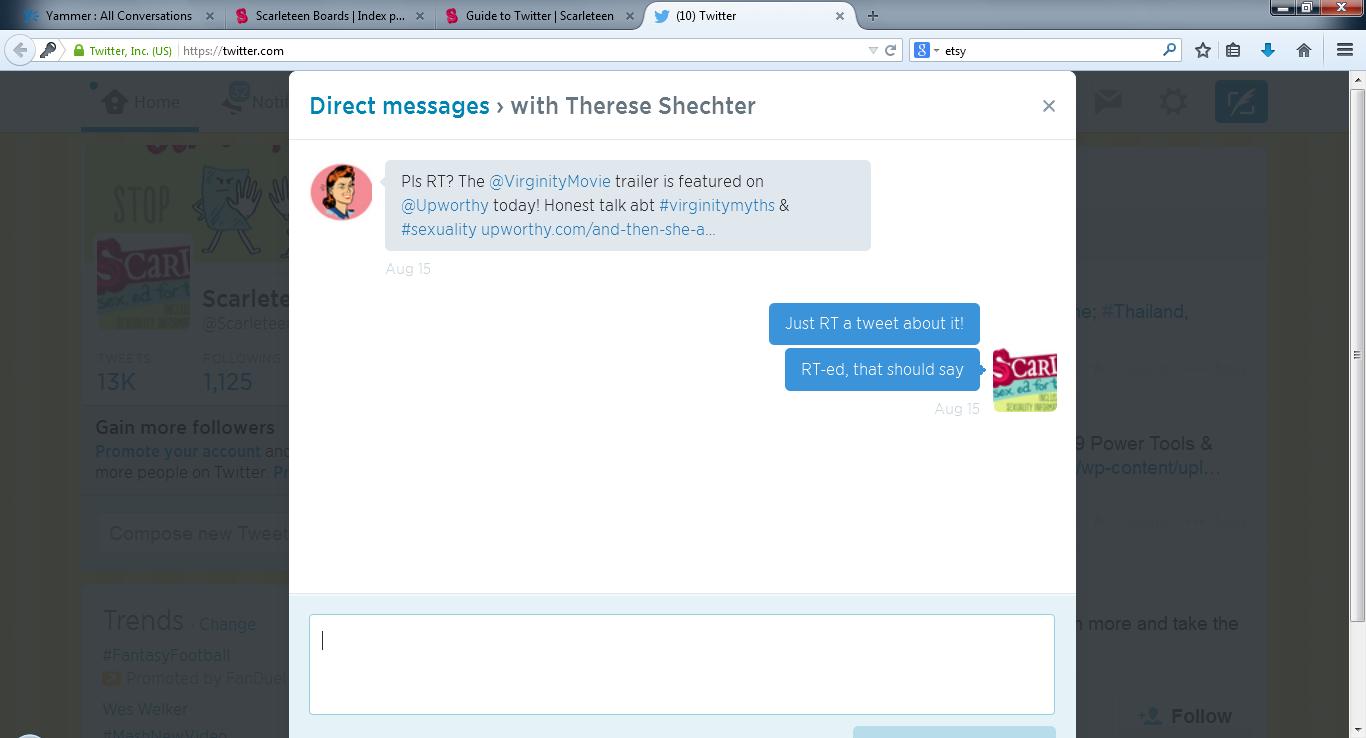
Task: Follow the @VirginityMovie mention link
Action: (x=549, y=181)
